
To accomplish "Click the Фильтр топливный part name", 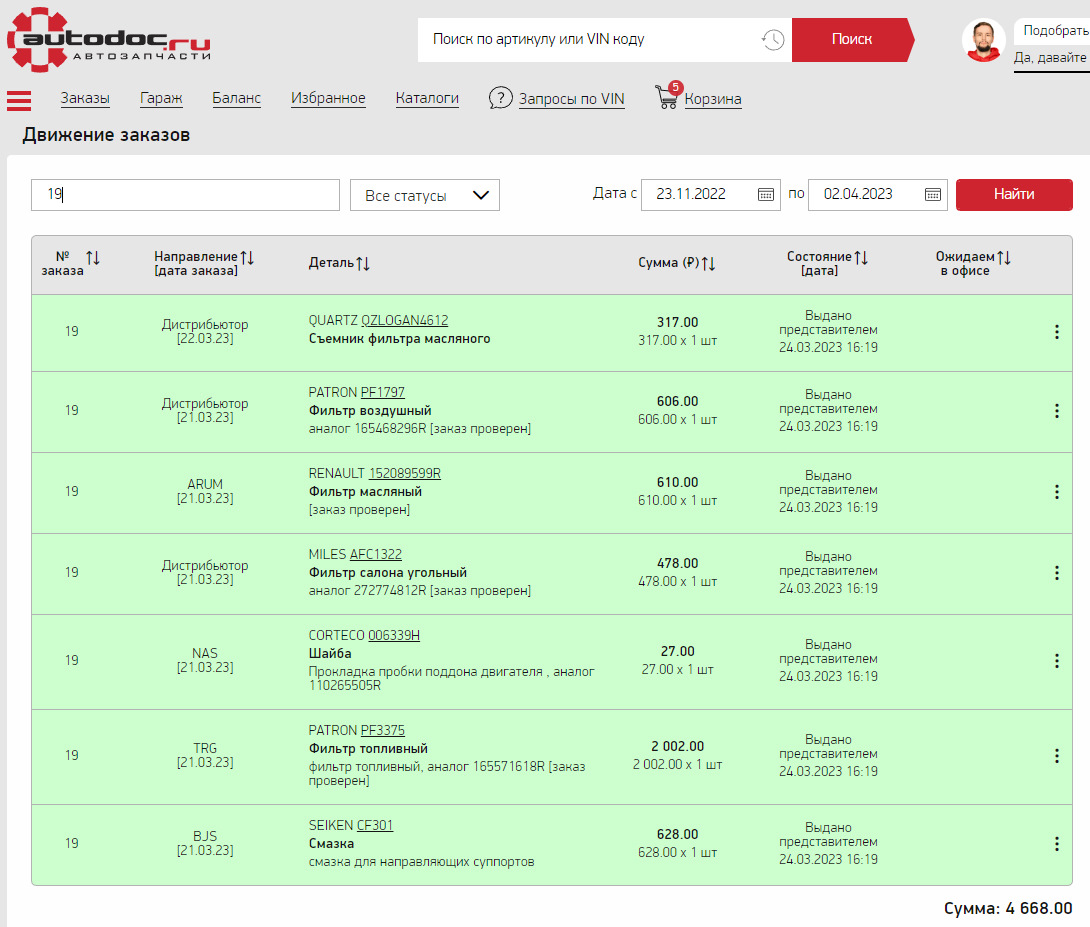I will click(x=368, y=749).
